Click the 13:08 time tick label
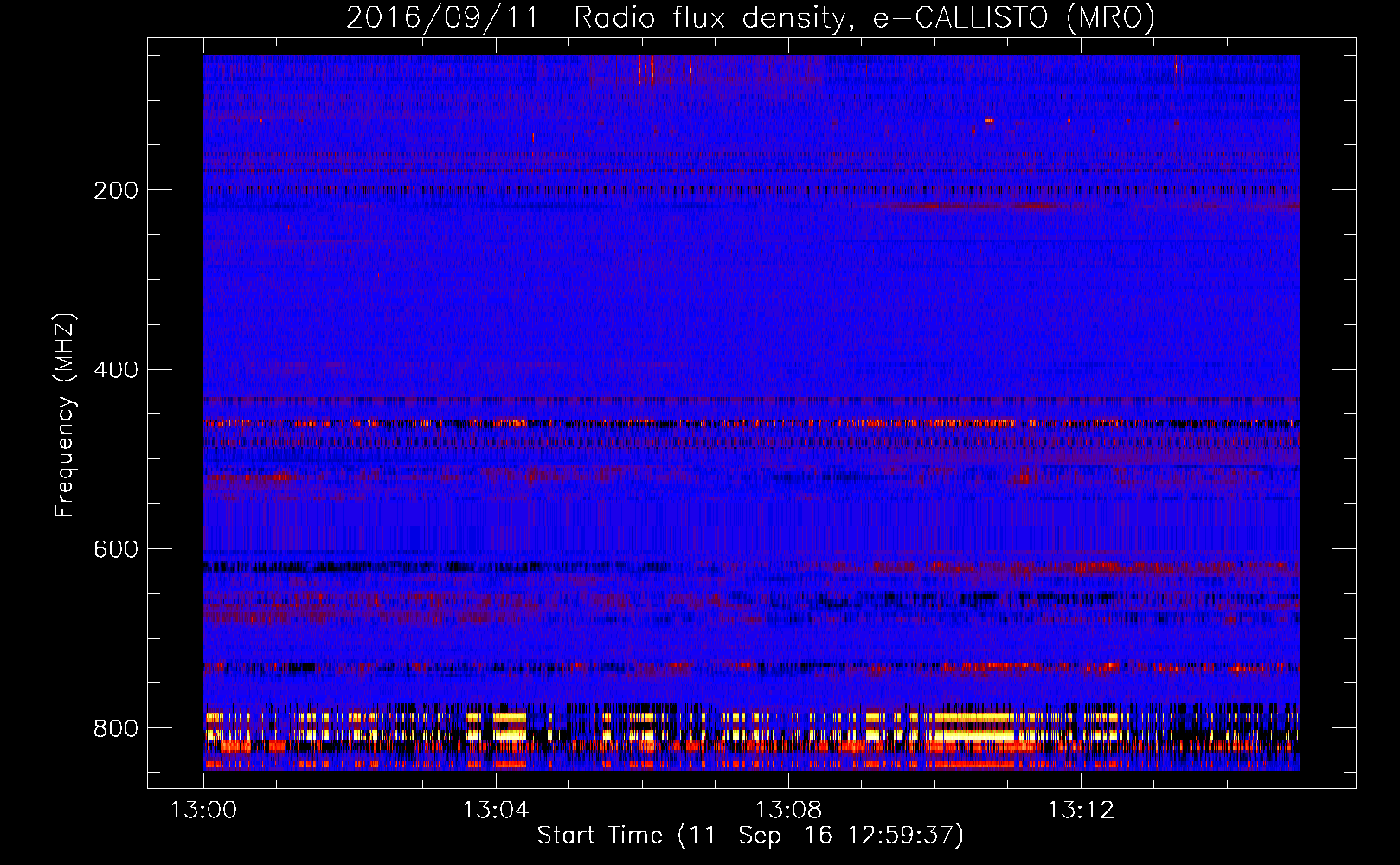This screenshot has width=1400, height=865. (x=788, y=810)
